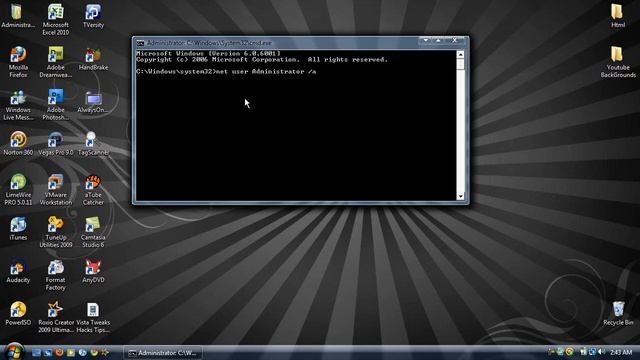Open the Windows Start orb
This screenshot has width=640, height=360.
15,351
